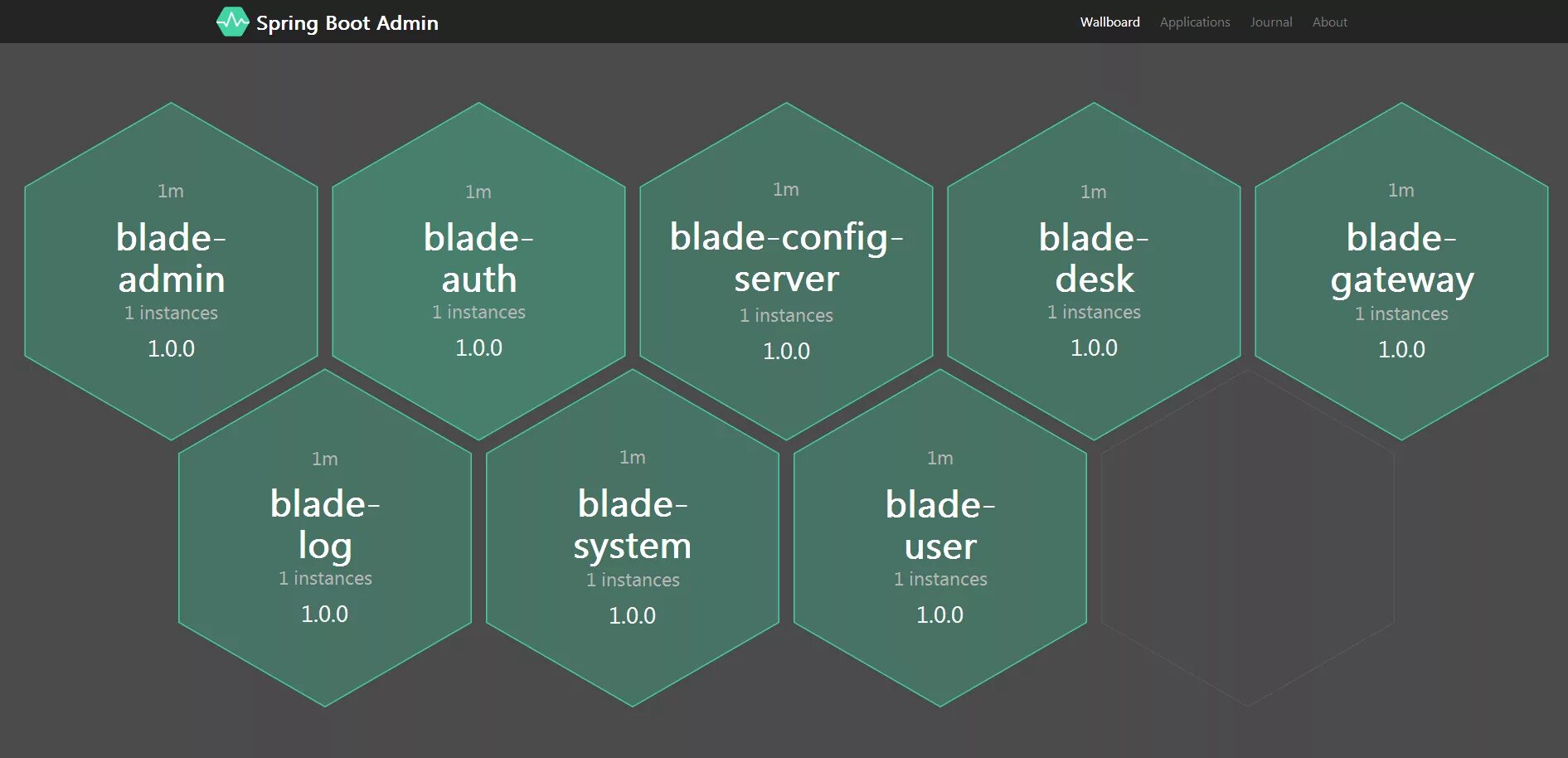Click the 1m uptime indicator on blade-auth

coord(478,191)
